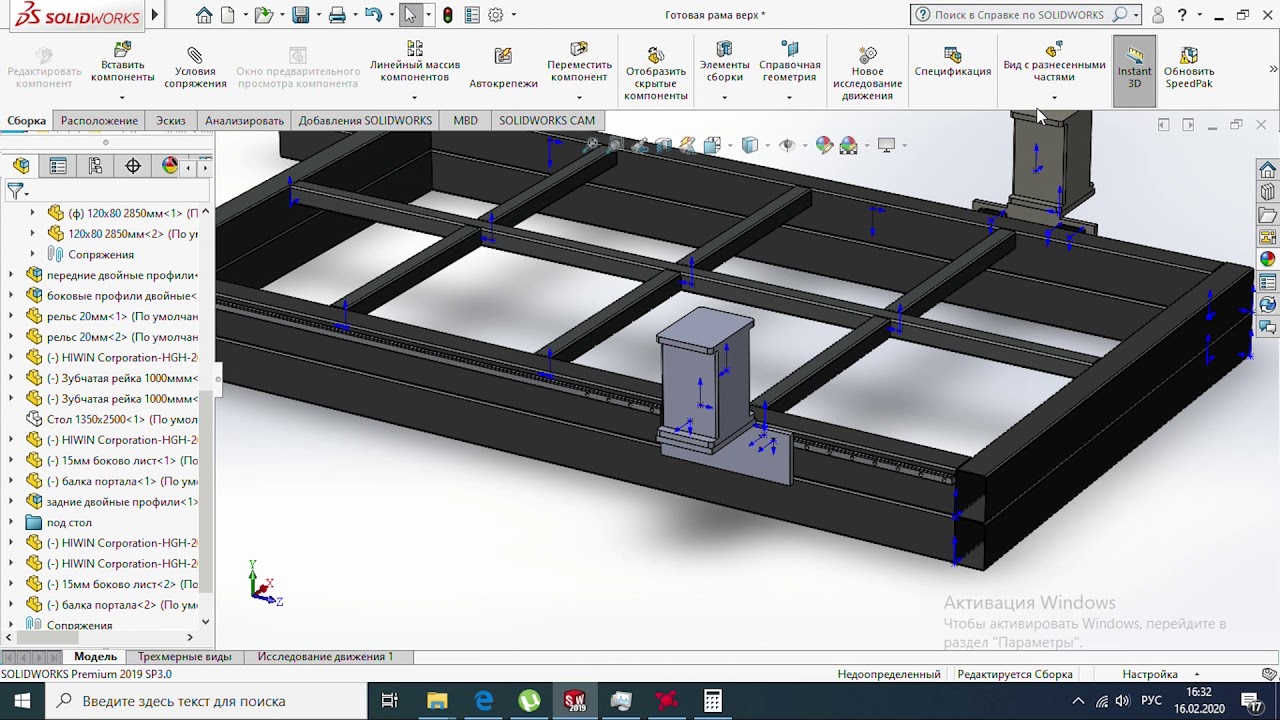This screenshot has height=720, width=1280.
Task: Expand 'Стол 1350x2500<1>' tree node
Action: (11, 419)
